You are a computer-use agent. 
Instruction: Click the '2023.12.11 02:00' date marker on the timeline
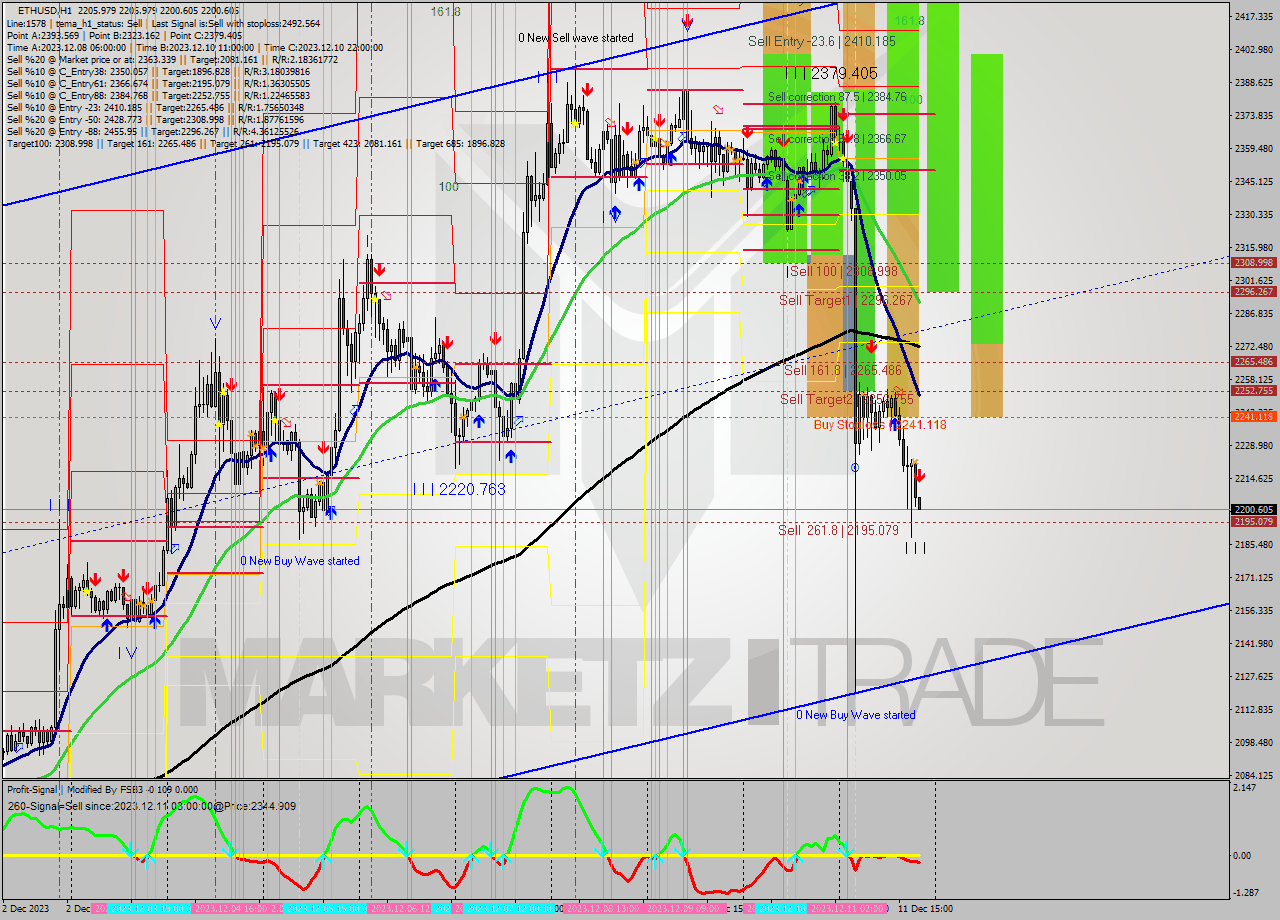click(x=846, y=908)
